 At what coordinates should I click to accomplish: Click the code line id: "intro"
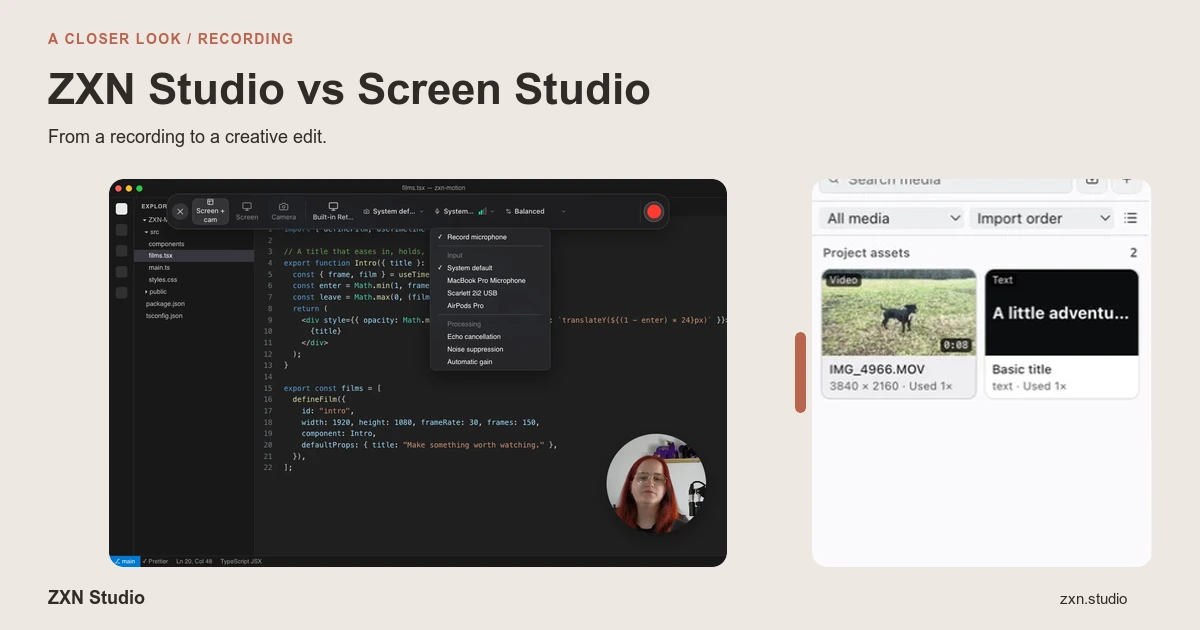(328, 410)
